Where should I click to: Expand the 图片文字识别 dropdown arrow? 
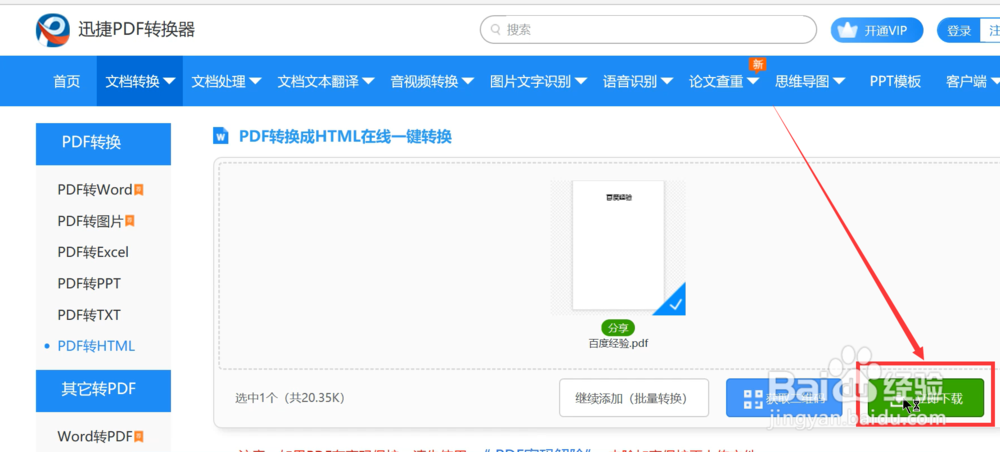pos(581,81)
